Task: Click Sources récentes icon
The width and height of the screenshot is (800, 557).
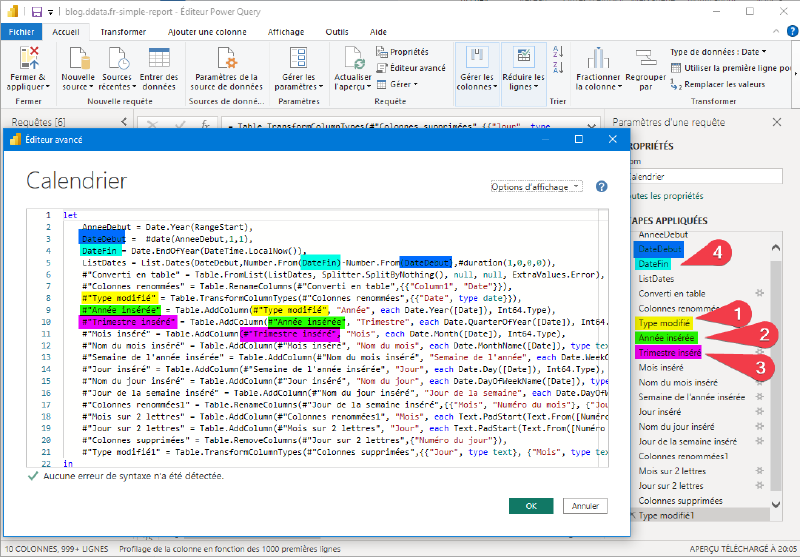Action: tap(117, 58)
